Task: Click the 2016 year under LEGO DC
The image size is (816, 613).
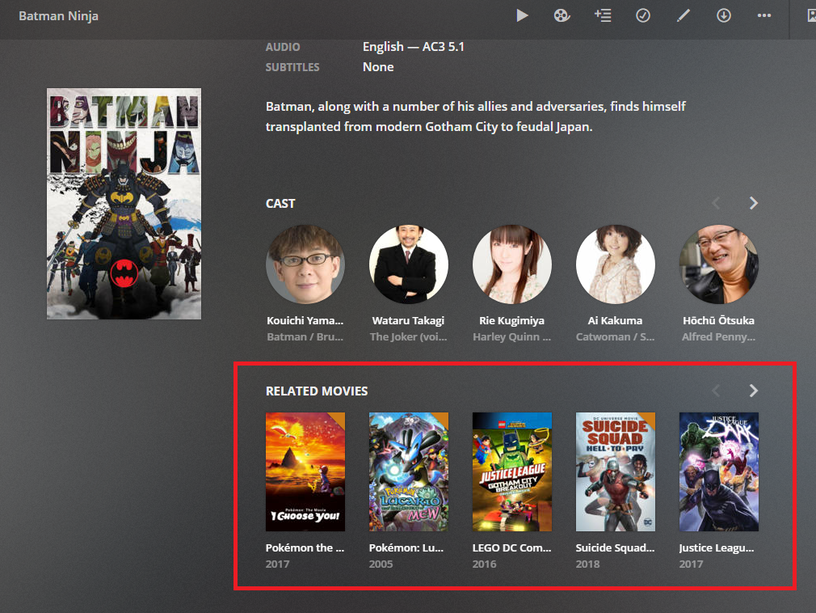Action: [x=484, y=564]
